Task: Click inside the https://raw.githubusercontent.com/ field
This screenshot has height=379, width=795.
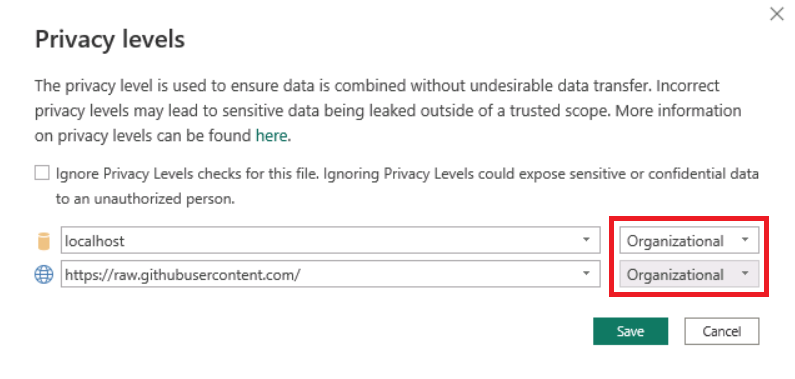Action: pyautogui.click(x=331, y=274)
